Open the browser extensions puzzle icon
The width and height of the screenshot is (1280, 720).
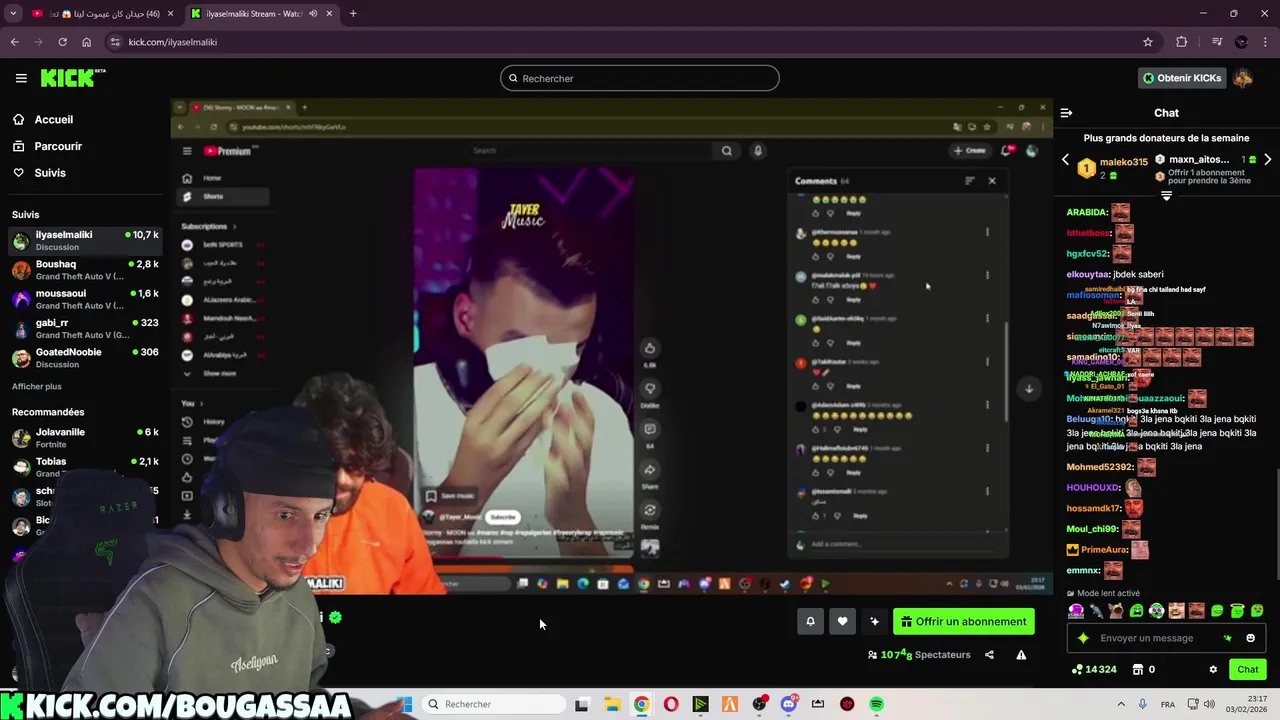coord(1181,42)
